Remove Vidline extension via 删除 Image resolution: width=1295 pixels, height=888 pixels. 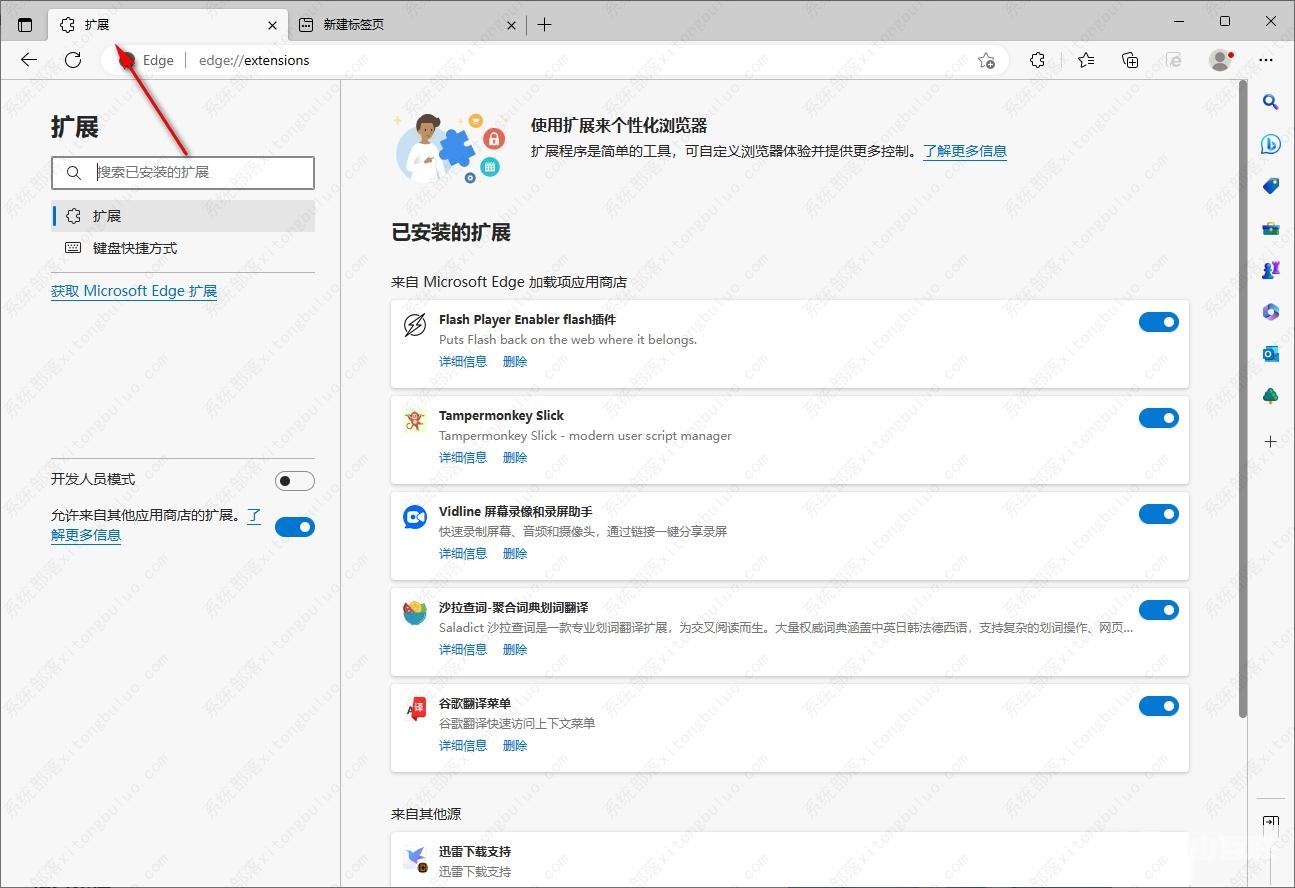(515, 554)
